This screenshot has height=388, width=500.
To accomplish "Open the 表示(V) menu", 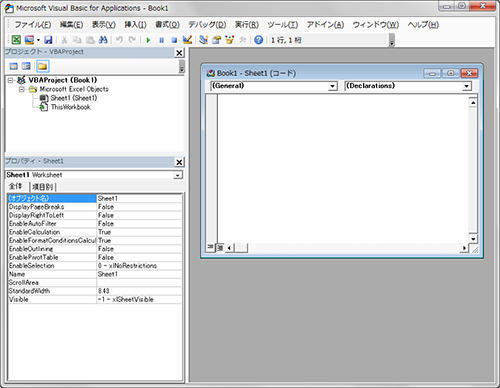I will (x=104, y=25).
